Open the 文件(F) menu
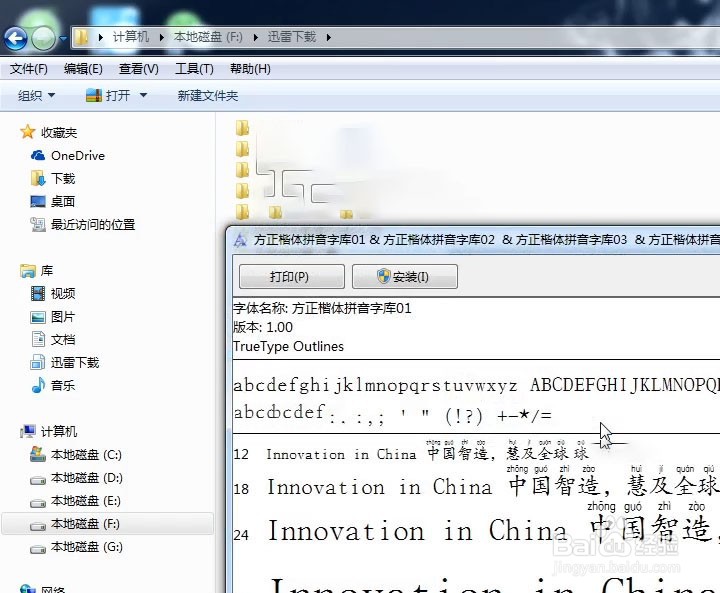This screenshot has height=593, width=720. [28, 69]
